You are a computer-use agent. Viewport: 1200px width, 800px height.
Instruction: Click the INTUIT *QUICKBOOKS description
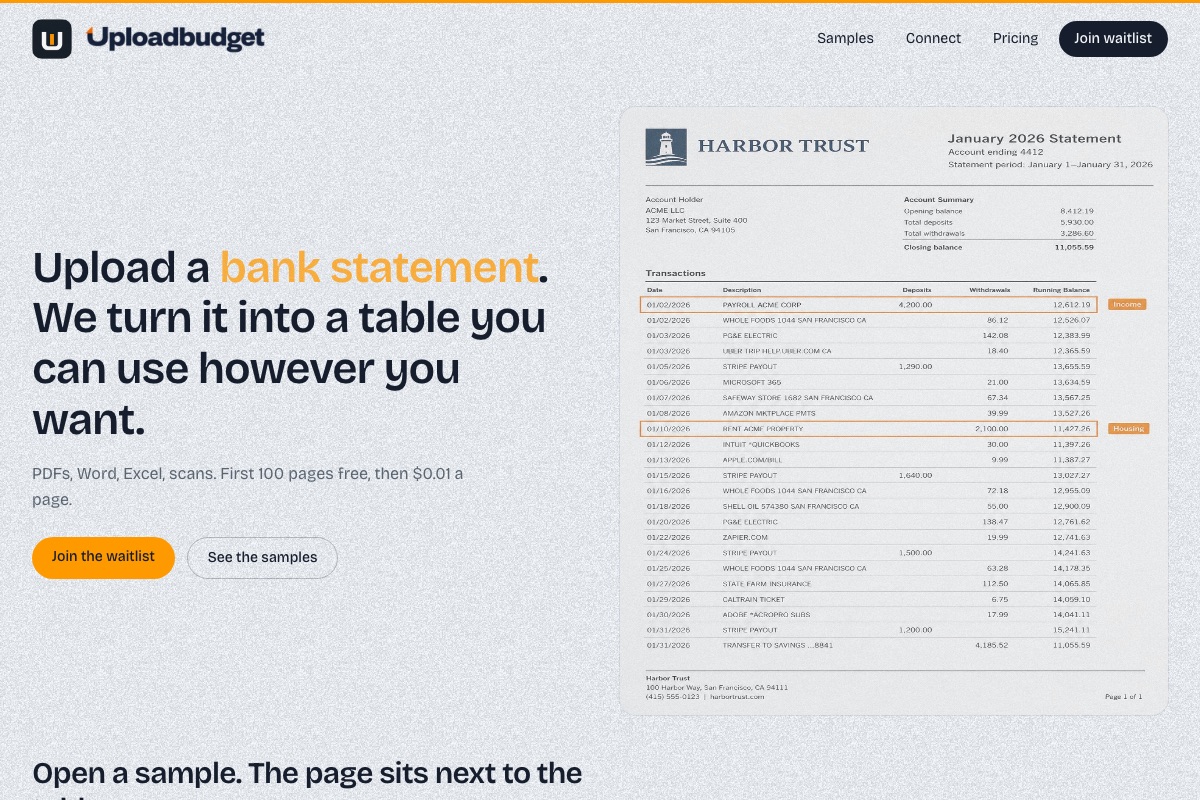tap(761, 444)
